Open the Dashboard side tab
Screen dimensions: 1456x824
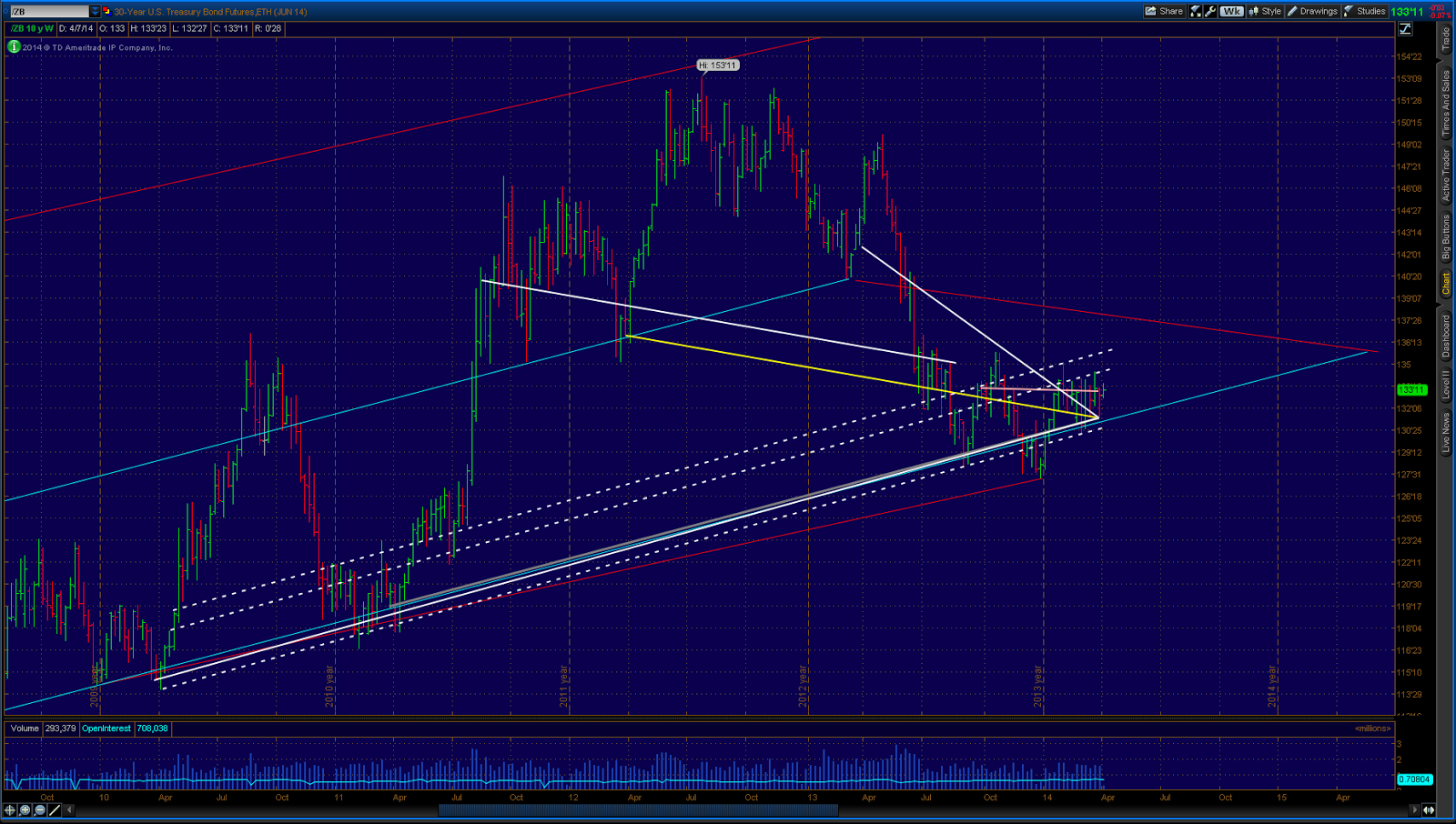click(1445, 336)
